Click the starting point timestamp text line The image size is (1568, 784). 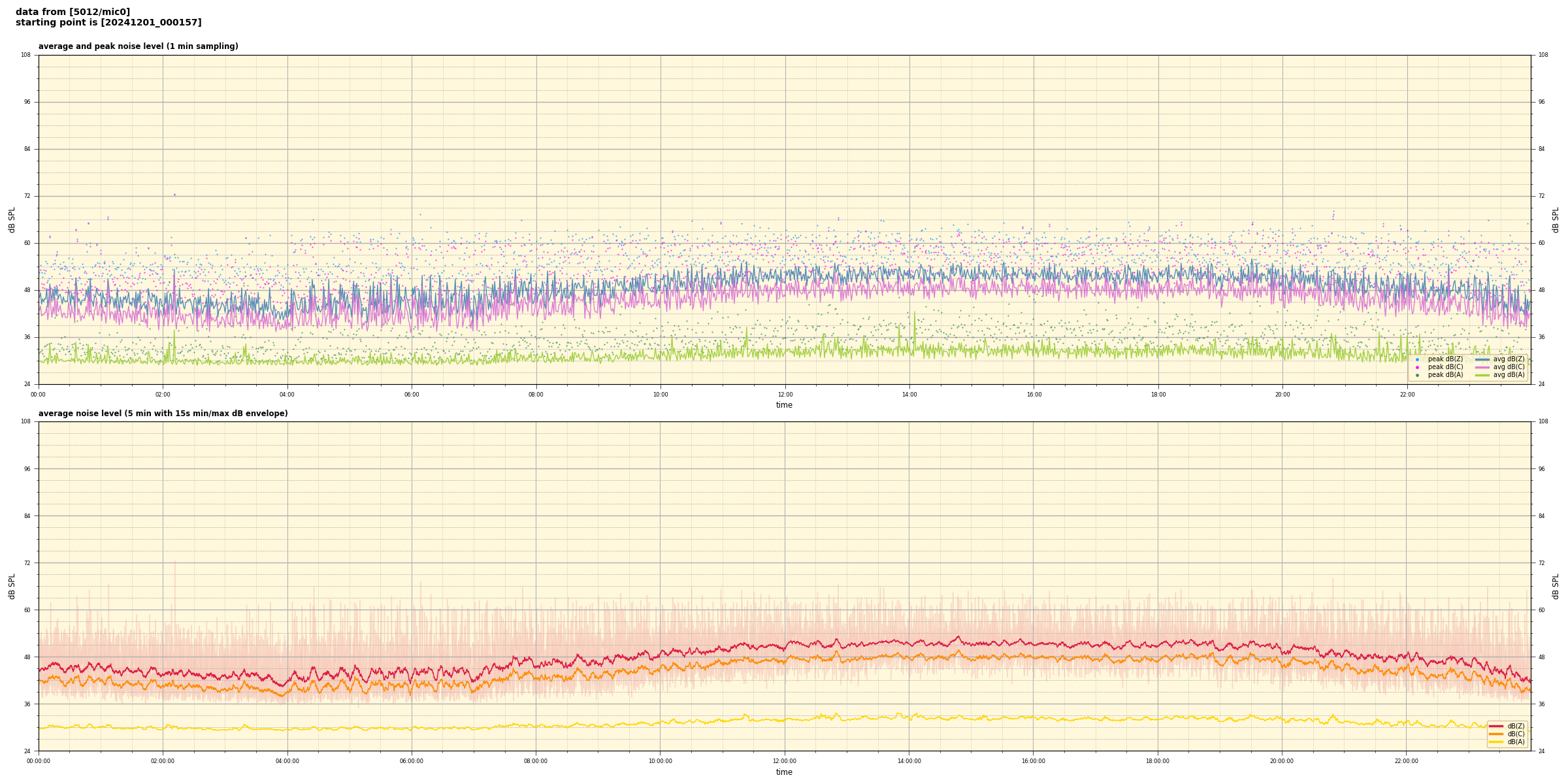pyautogui.click(x=108, y=23)
